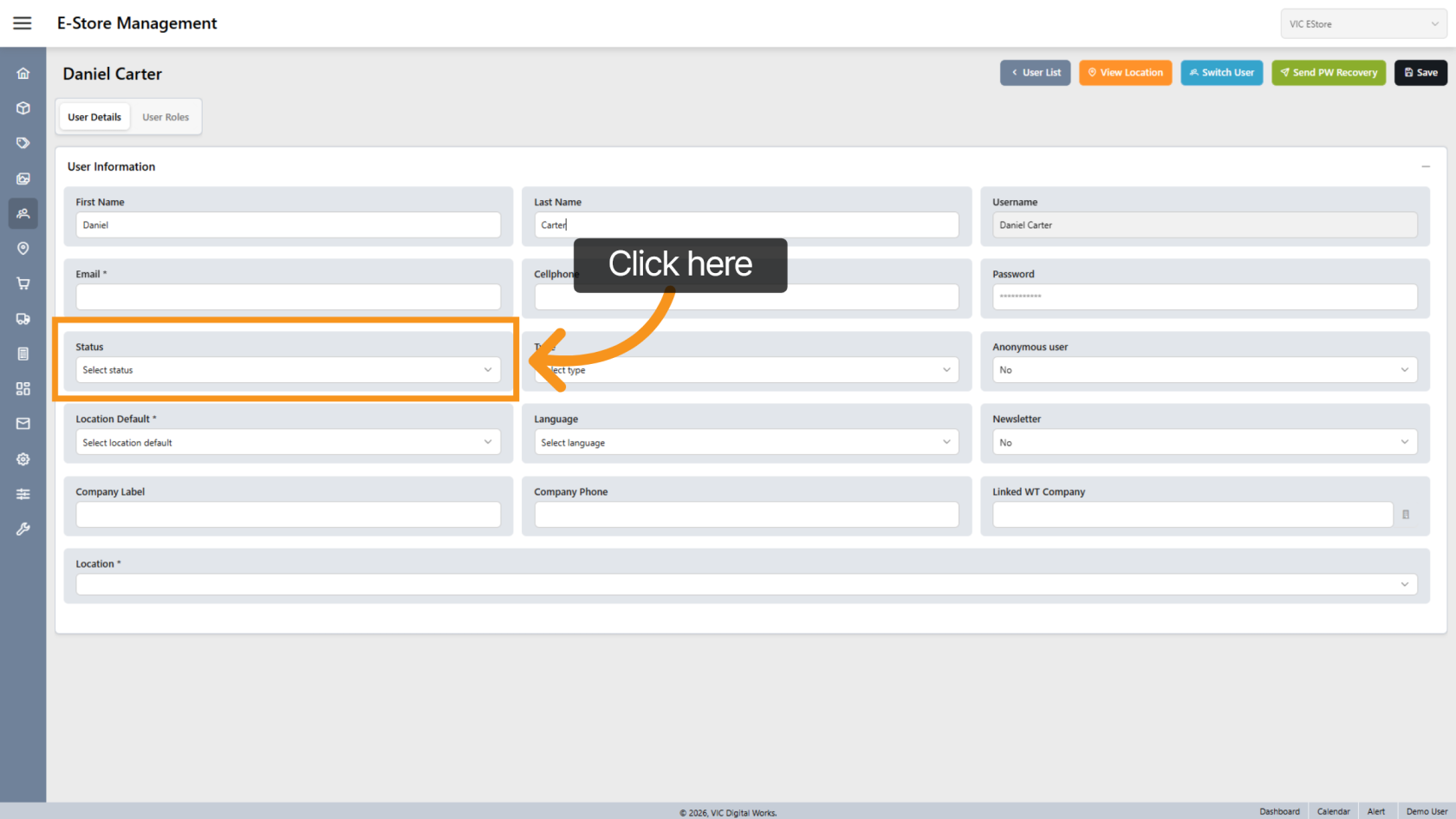This screenshot has width=1456, height=819.
Task: Click into the Email input field
Action: 288,297
